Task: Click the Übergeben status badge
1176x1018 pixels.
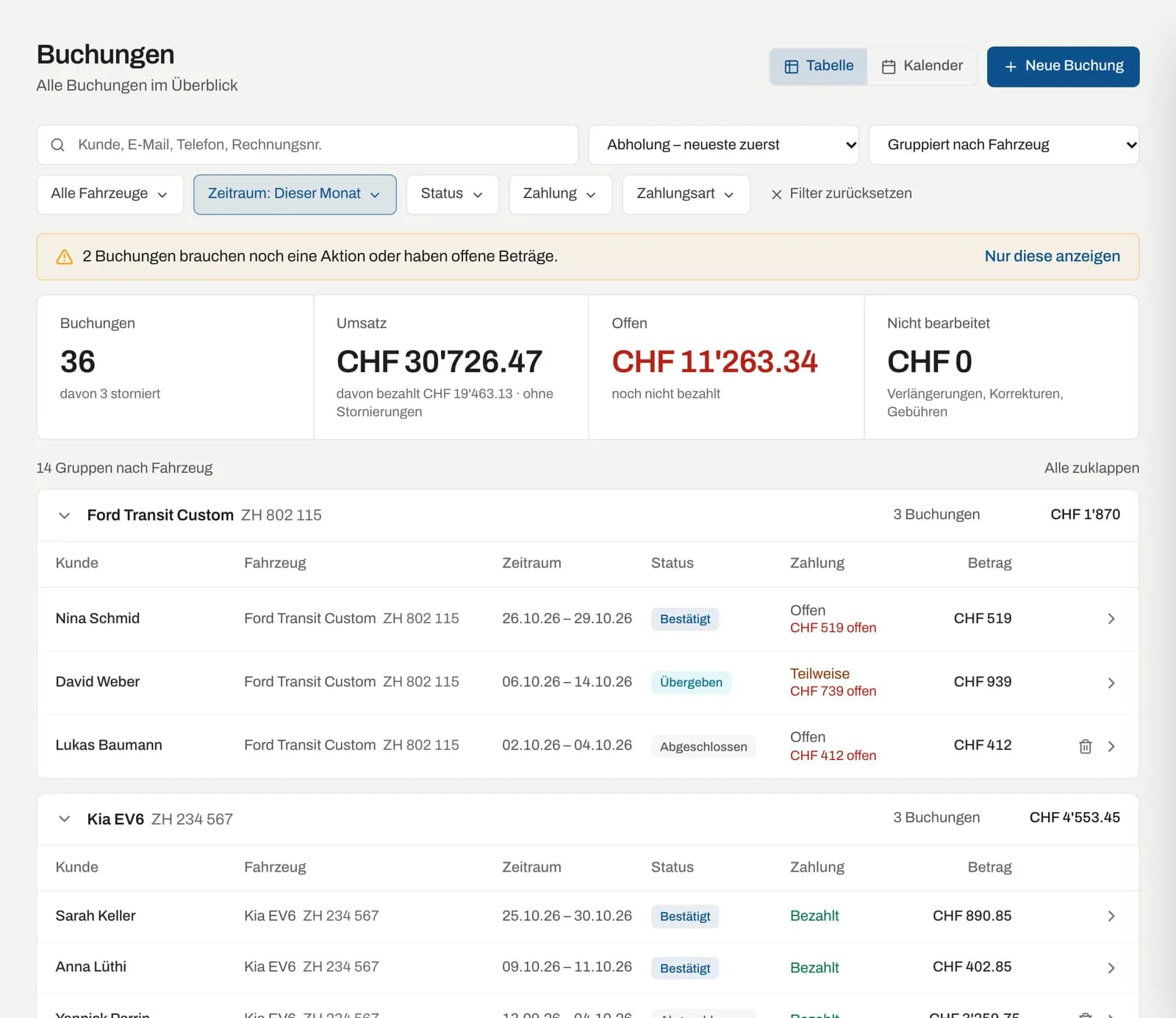Action: [x=691, y=682]
